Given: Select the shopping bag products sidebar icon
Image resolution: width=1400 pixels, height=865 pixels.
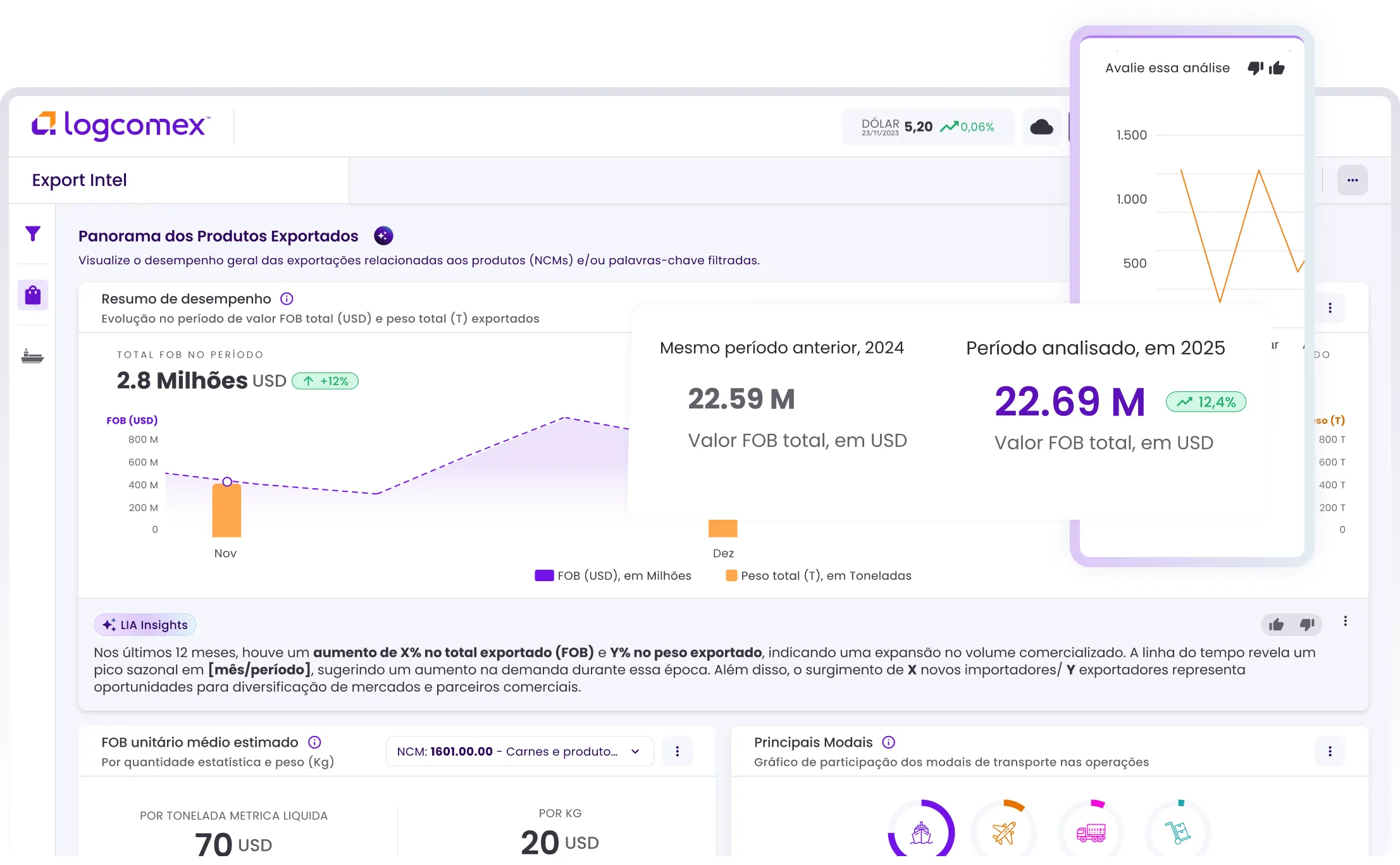Looking at the screenshot, I should (33, 295).
